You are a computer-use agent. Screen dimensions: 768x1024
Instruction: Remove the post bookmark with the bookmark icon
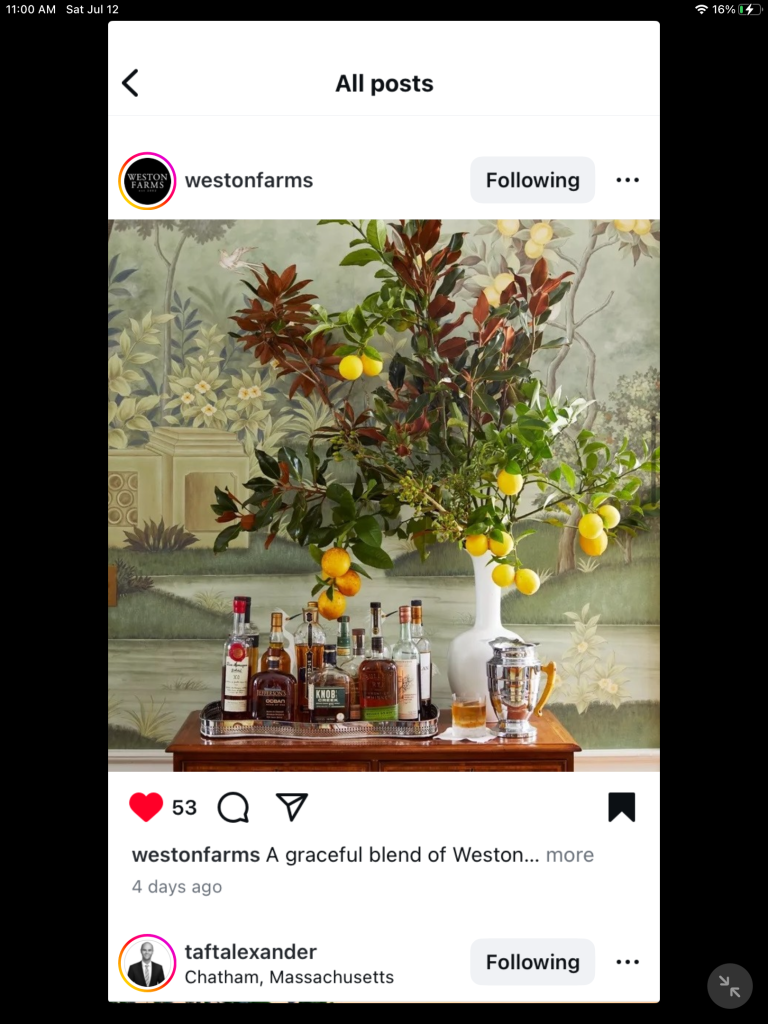pyautogui.click(x=621, y=807)
